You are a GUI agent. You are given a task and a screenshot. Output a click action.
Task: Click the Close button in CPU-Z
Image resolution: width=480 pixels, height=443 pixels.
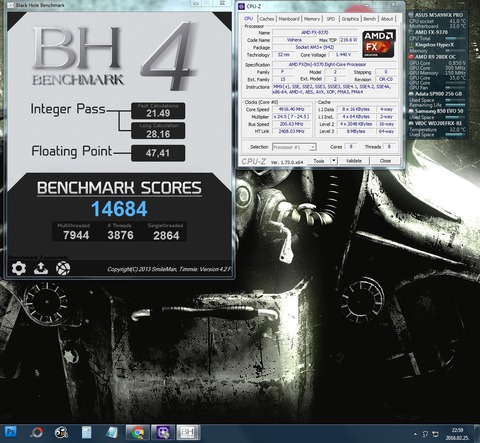pyautogui.click(x=385, y=161)
